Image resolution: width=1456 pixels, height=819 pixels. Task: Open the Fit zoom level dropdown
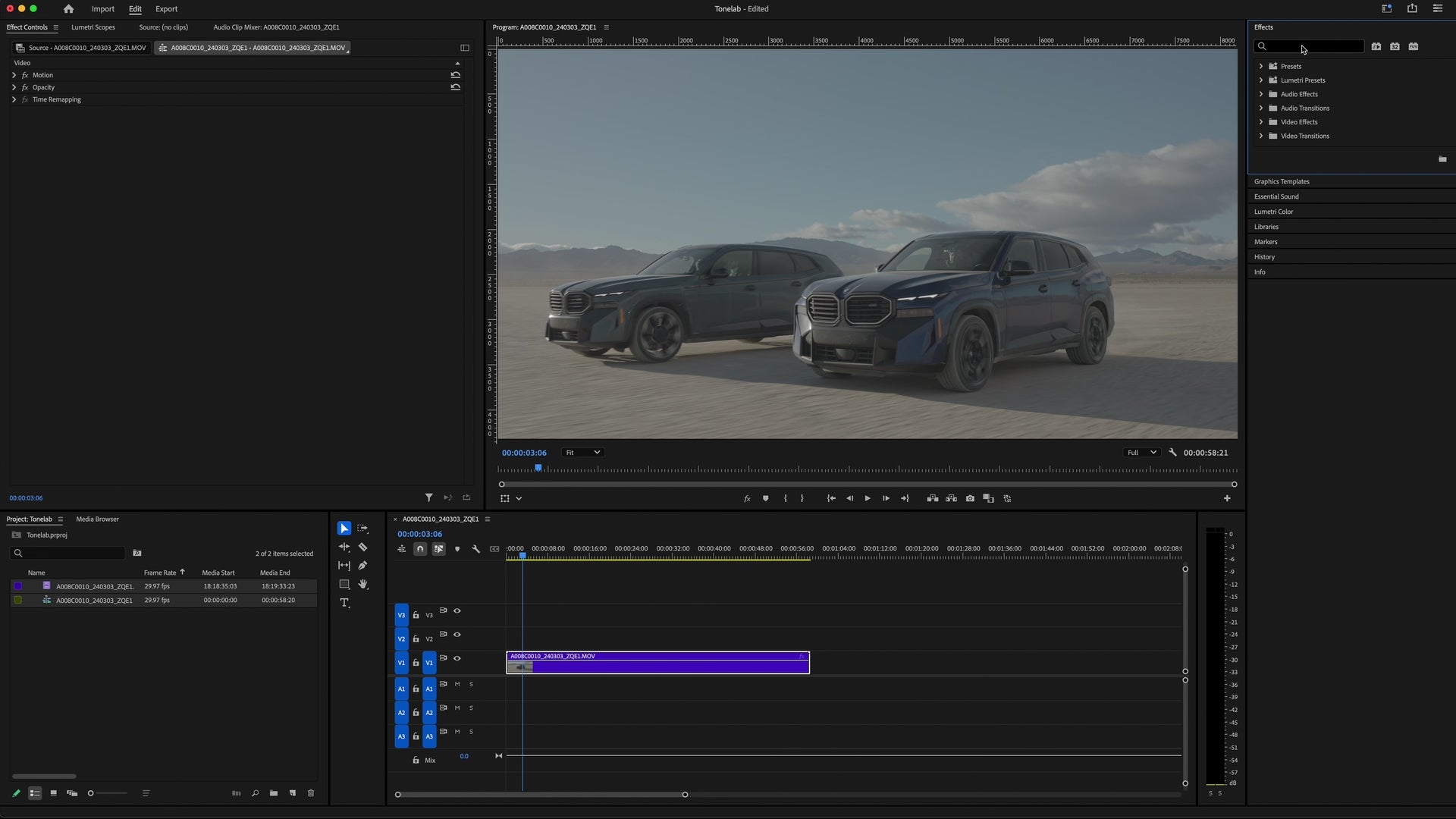[x=582, y=453]
